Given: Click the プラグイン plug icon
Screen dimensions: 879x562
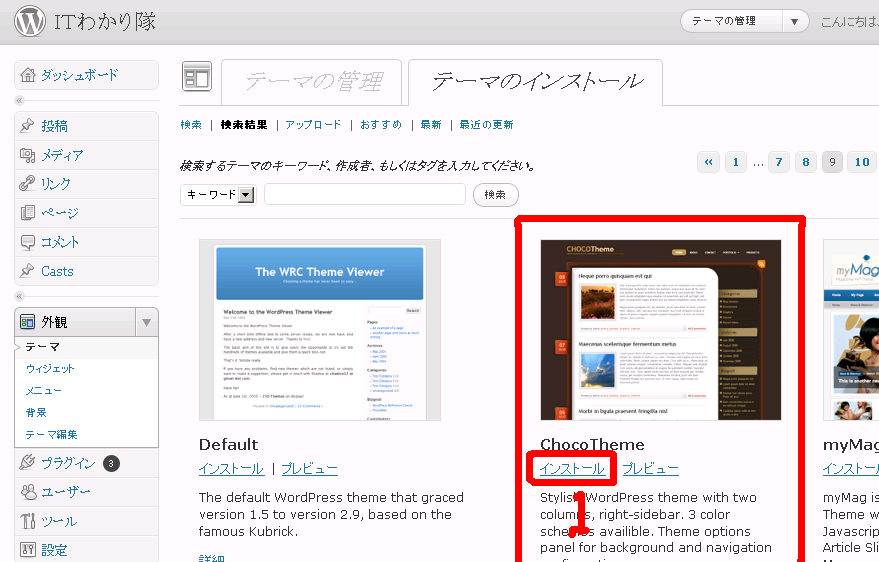Looking at the screenshot, I should (x=27, y=463).
